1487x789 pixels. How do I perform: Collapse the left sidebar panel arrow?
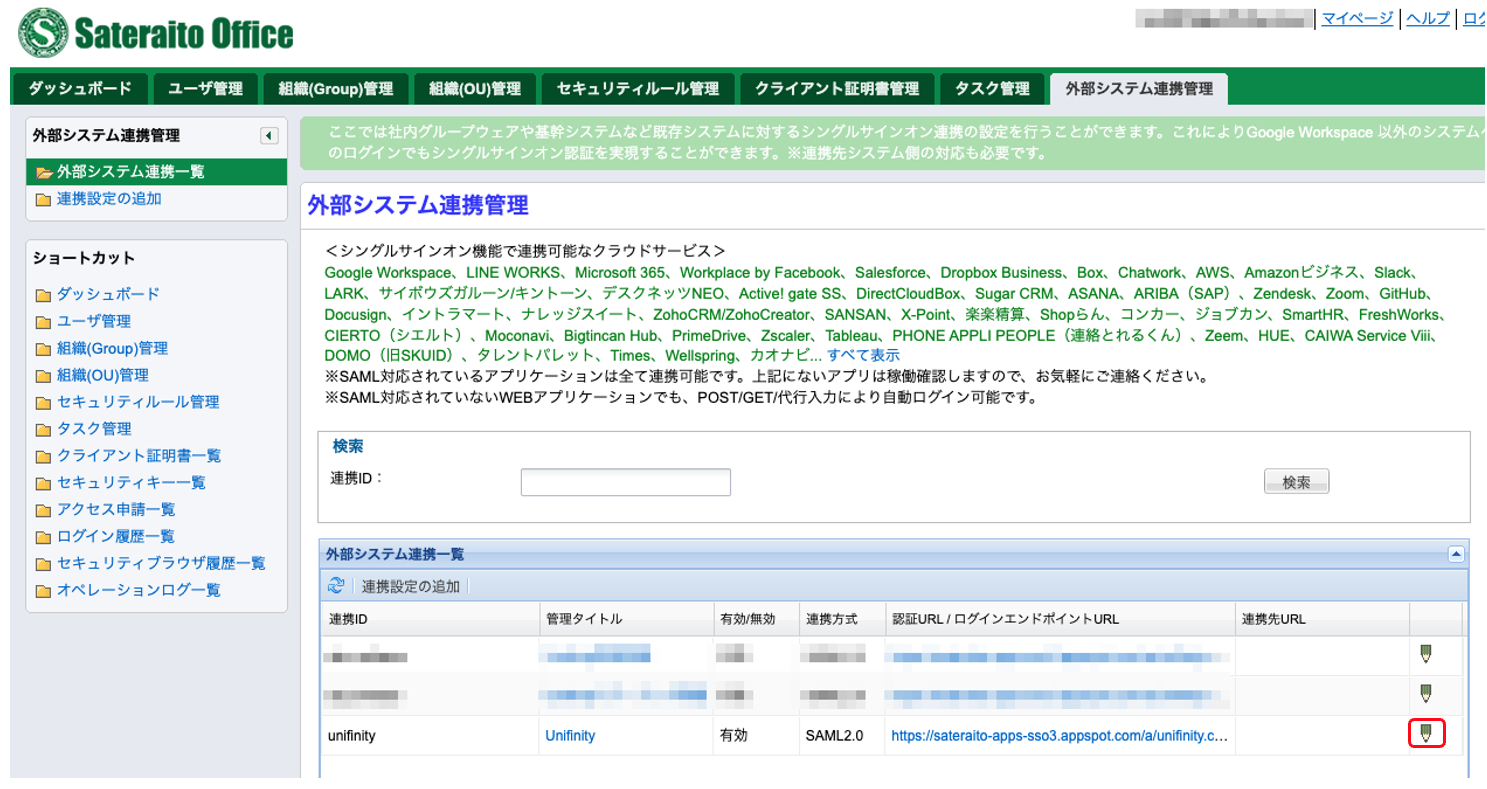[268, 136]
